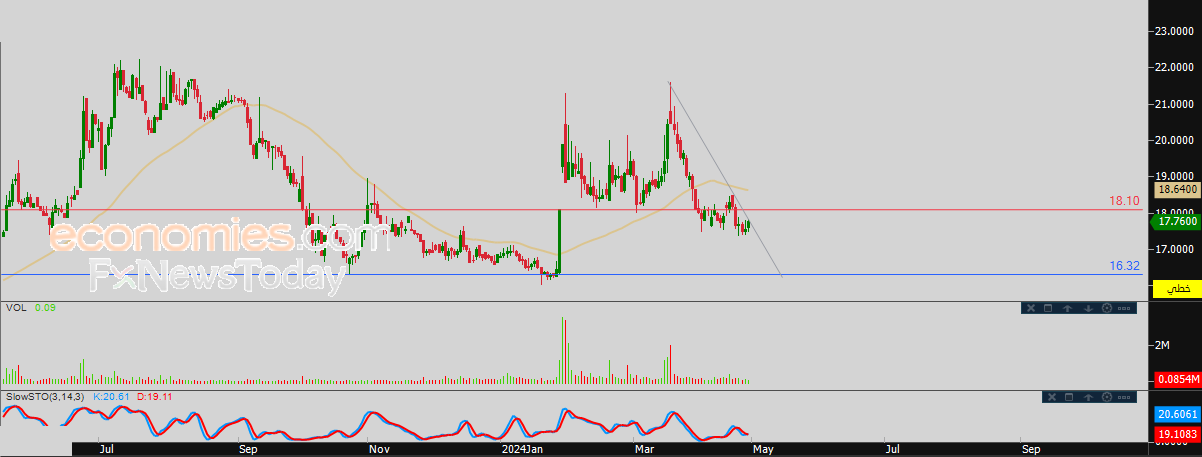Toggle the yellow linear scale label

(x=1177, y=288)
